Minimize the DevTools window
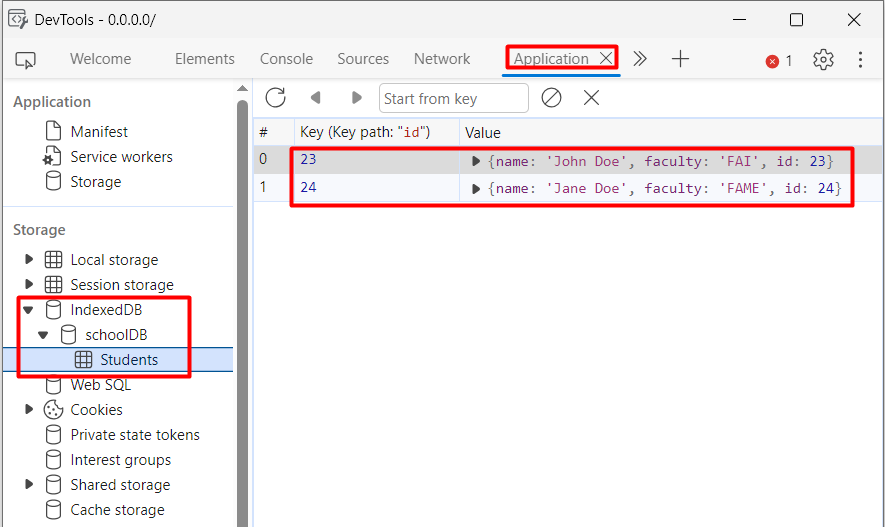This screenshot has width=885, height=527. [739, 20]
